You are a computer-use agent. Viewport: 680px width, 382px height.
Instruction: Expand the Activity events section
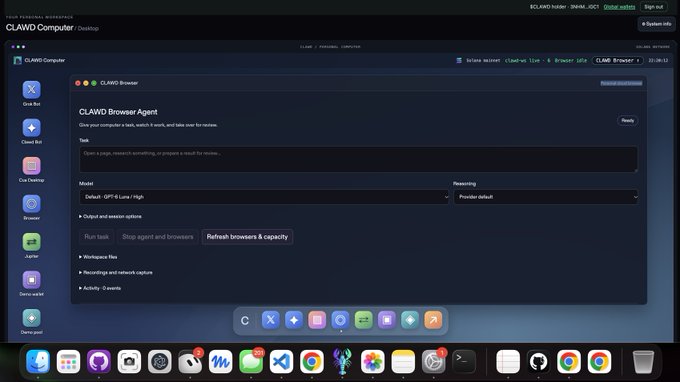(100, 288)
